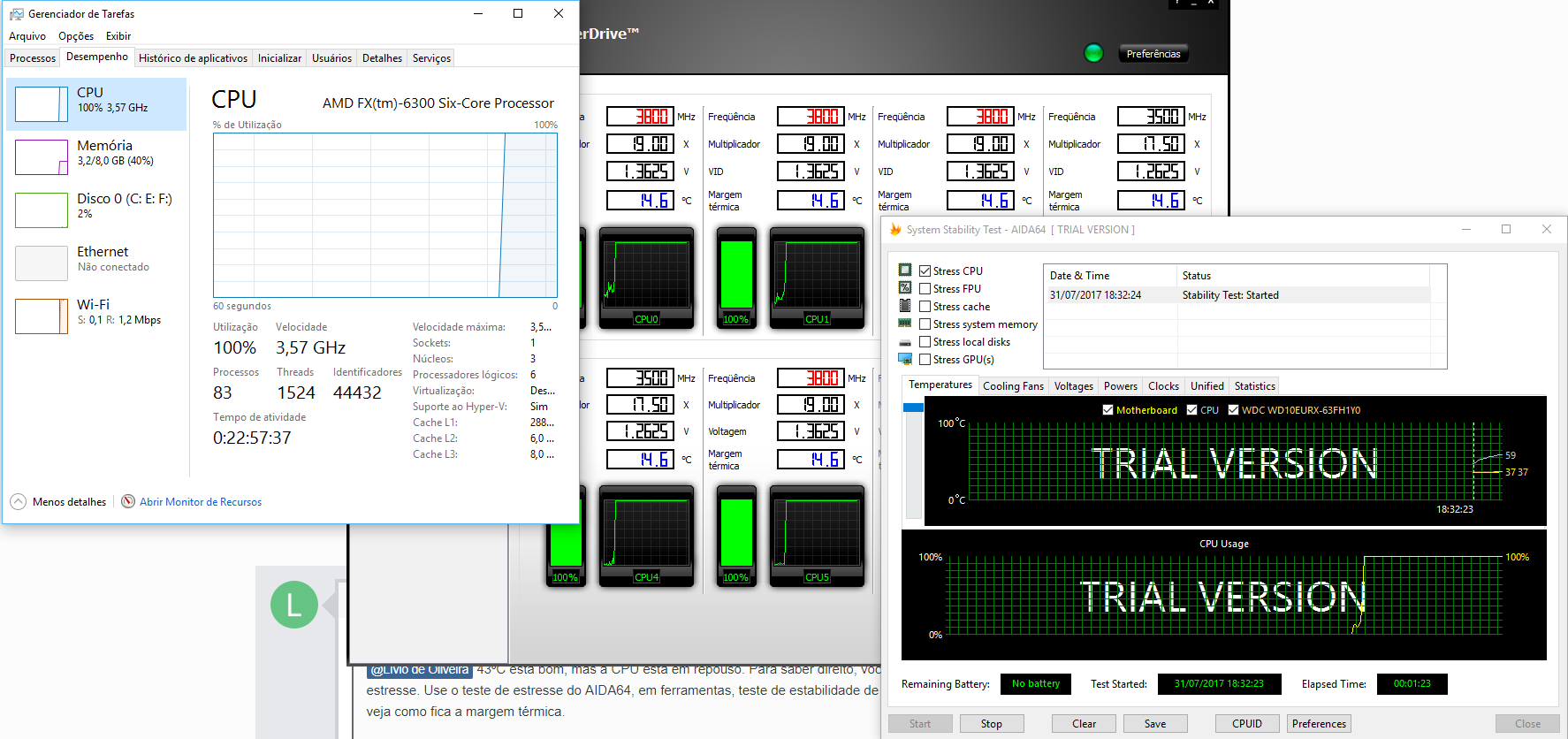Switch to the Cooling Fans tab
Screen dimensions: 1568x739
click(1013, 386)
